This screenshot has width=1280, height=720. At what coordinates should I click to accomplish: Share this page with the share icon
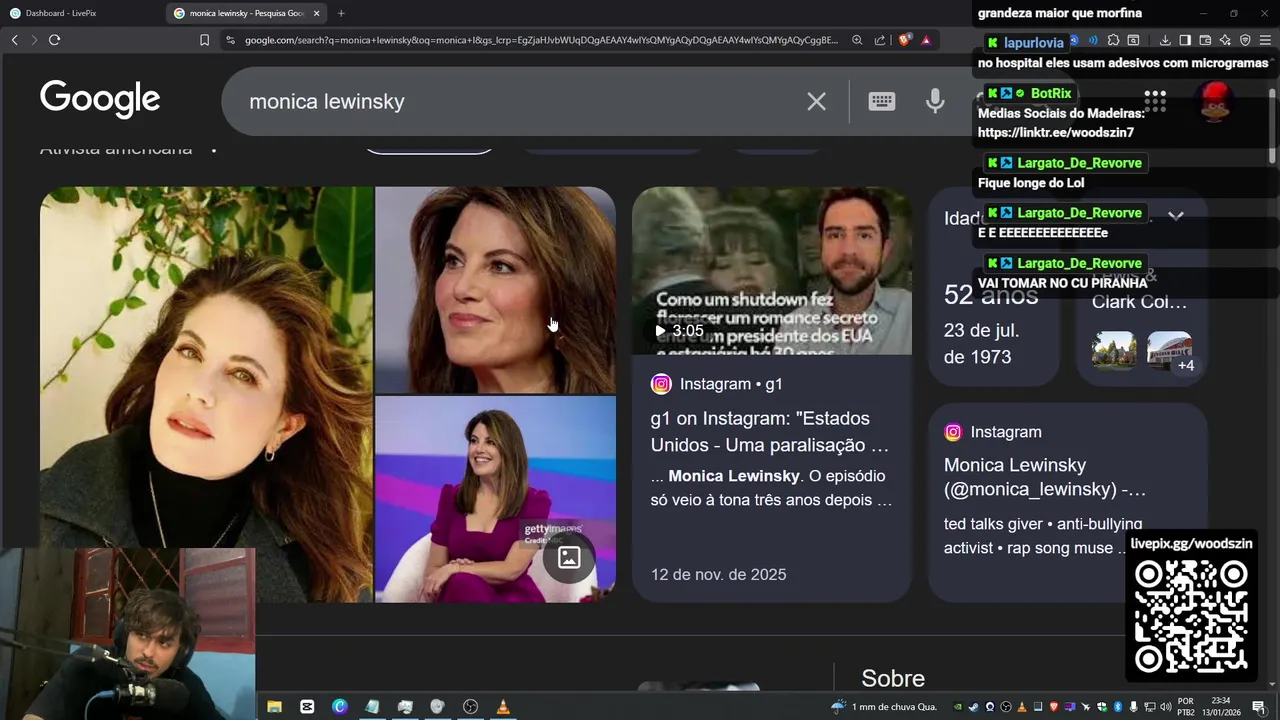(880, 40)
